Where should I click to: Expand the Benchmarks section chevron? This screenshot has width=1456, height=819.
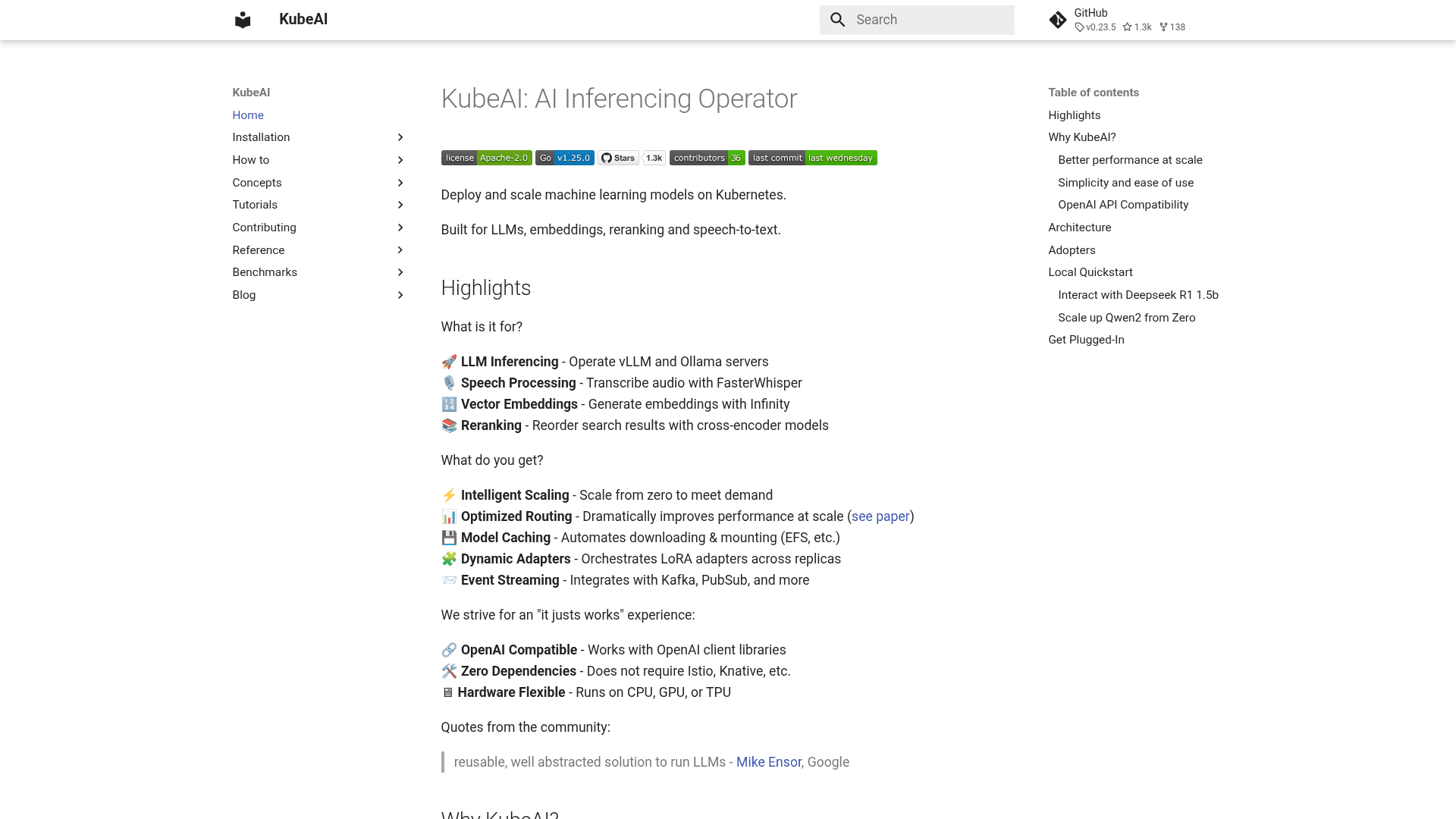click(400, 272)
